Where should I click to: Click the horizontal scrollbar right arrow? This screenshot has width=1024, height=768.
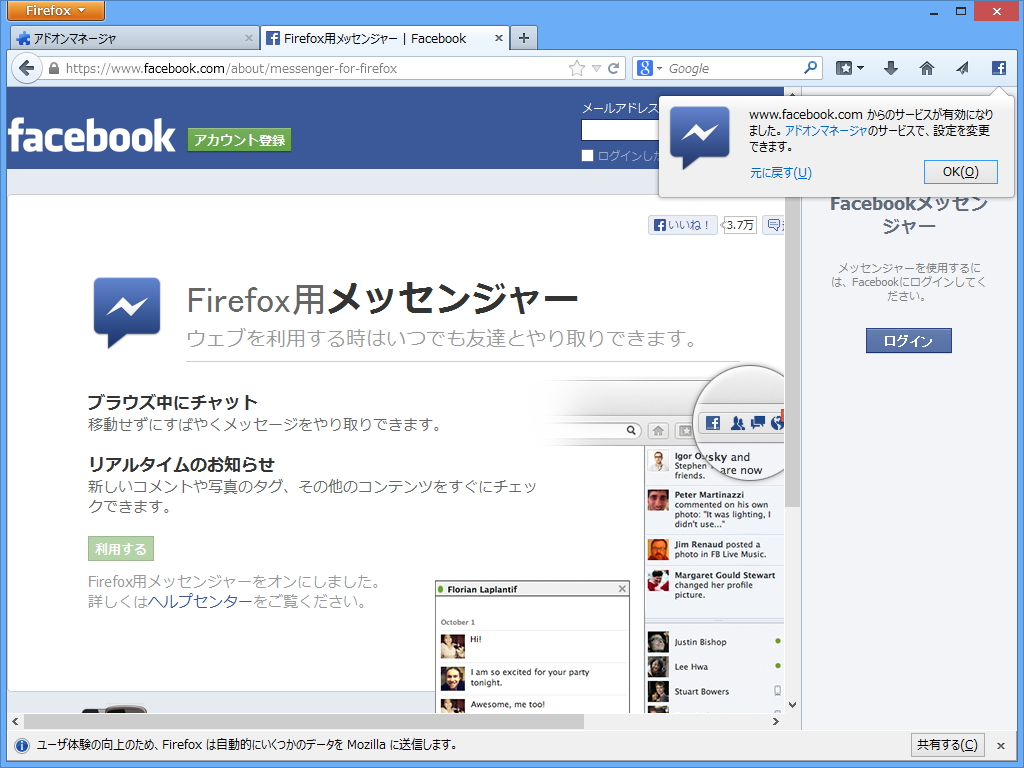(x=776, y=721)
